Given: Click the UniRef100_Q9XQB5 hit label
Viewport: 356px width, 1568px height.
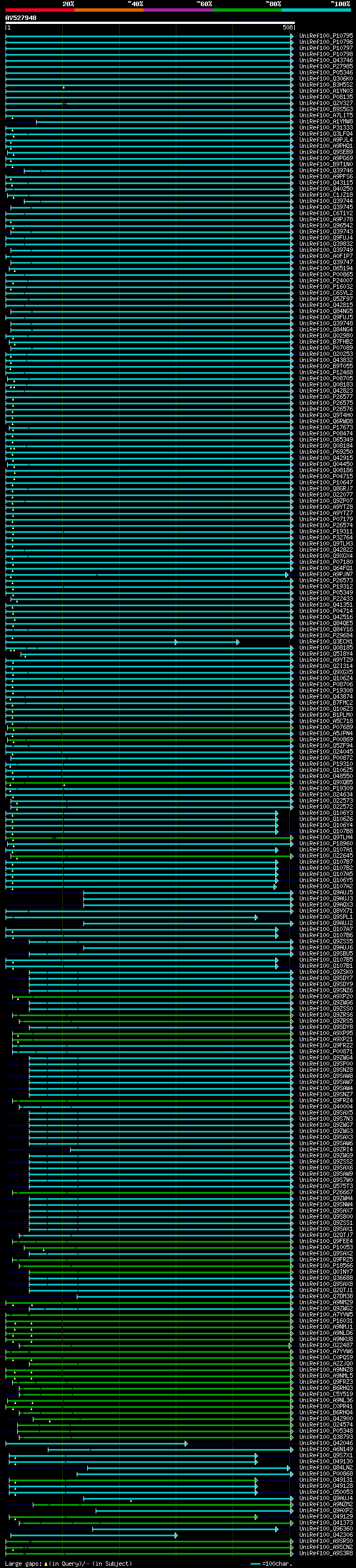Looking at the screenshot, I should pos(326,782).
